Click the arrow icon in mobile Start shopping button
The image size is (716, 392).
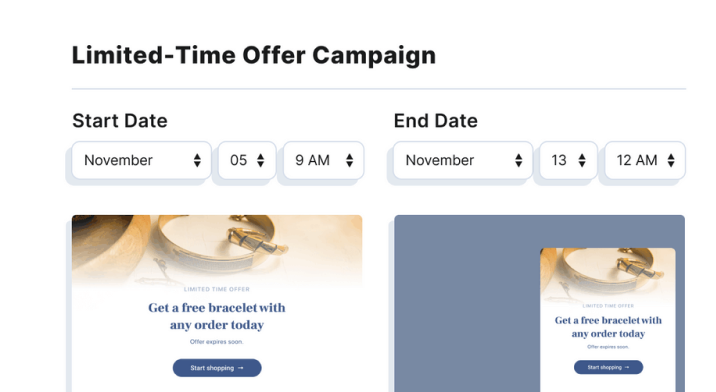coord(626,367)
